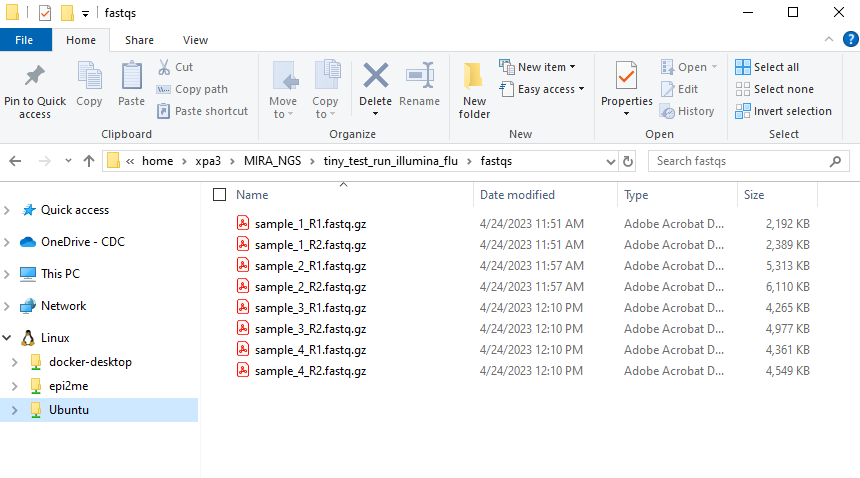Switch to the View ribbon tab
This screenshot has height=478, width=860.
coord(195,40)
